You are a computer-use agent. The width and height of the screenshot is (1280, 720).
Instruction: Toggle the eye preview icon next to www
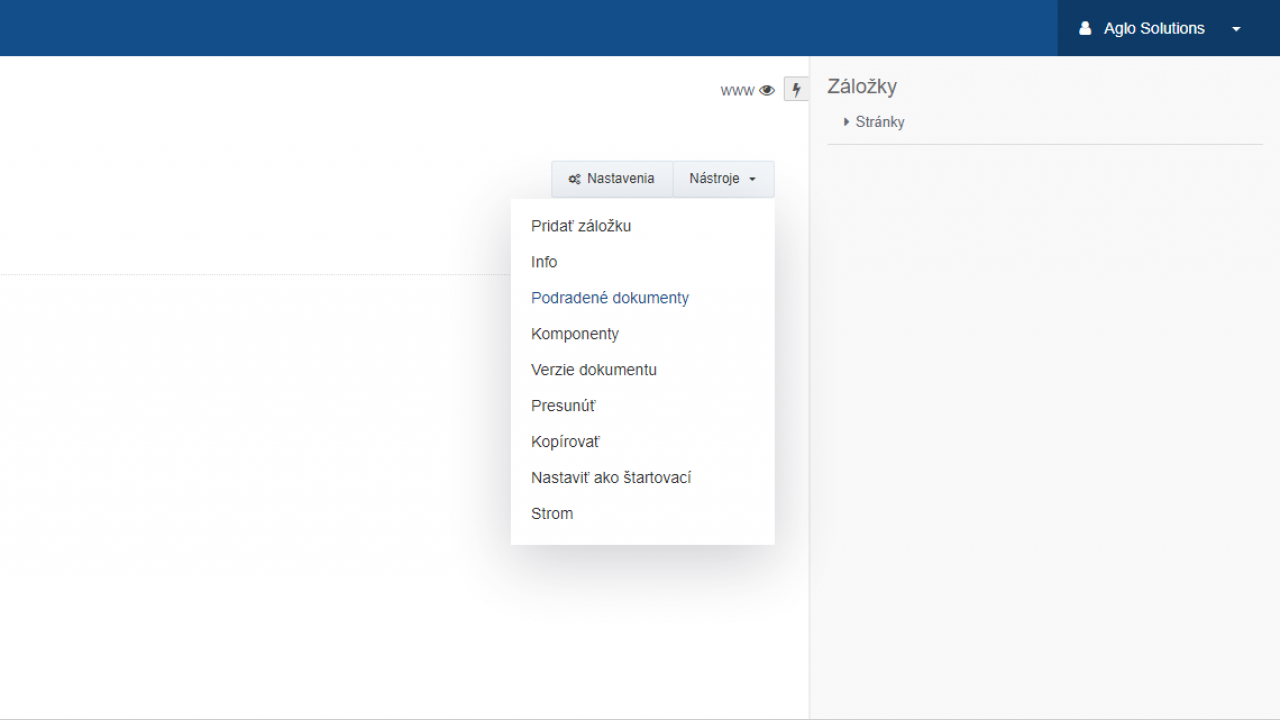767,90
